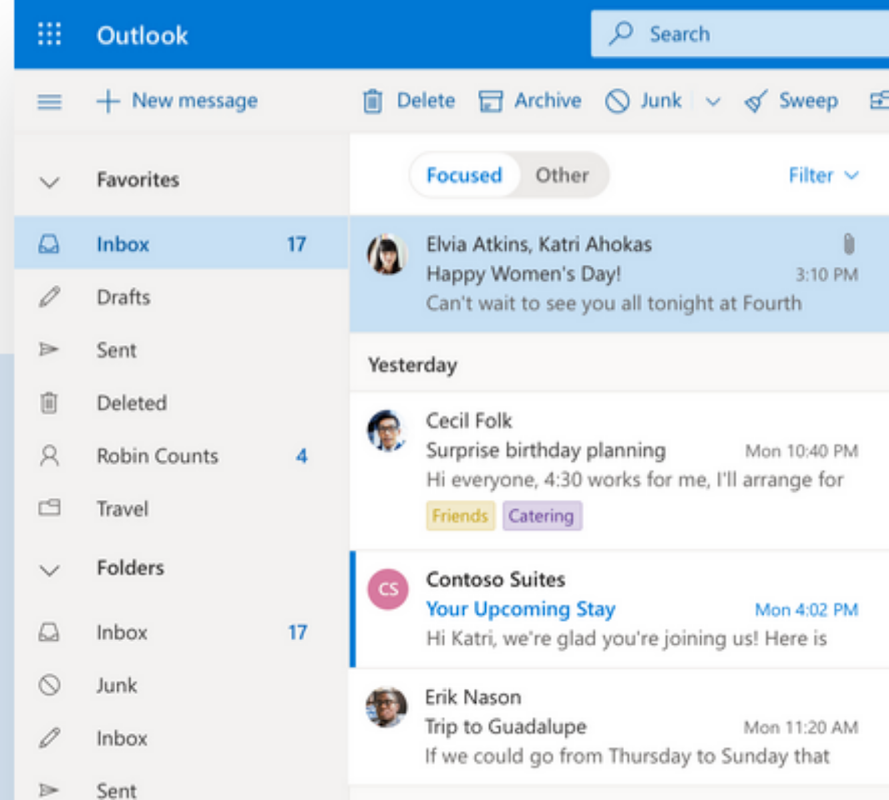Click the Yesterday group header
The width and height of the screenshot is (889, 800).
point(412,365)
